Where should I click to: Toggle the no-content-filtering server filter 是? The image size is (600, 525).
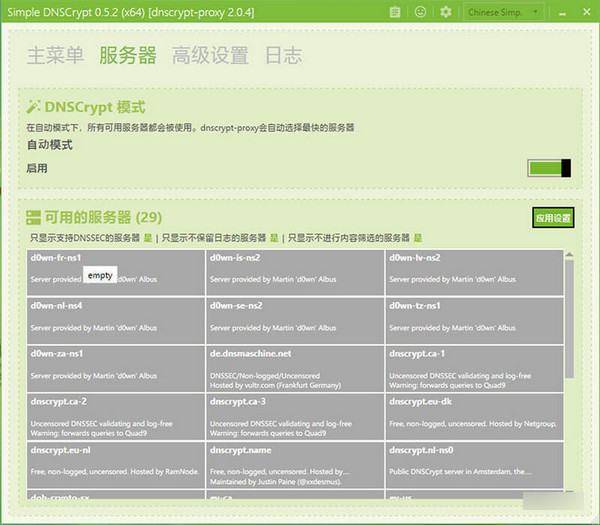[x=418, y=238]
